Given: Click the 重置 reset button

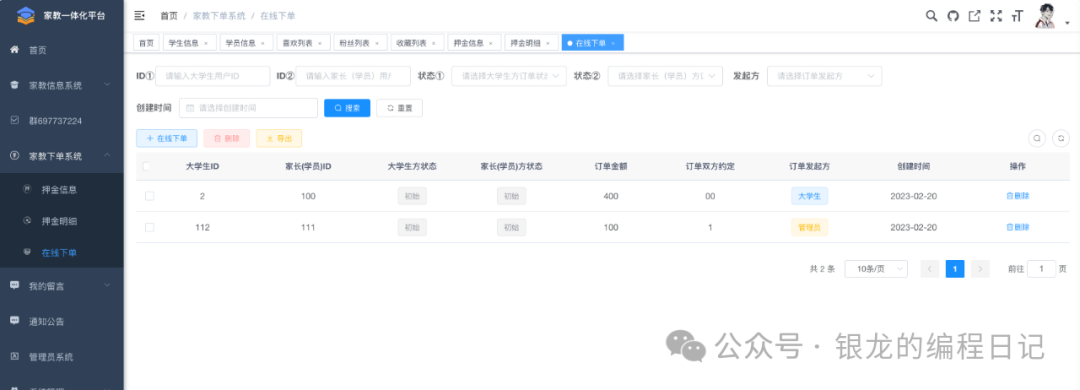Looking at the screenshot, I should tap(399, 108).
